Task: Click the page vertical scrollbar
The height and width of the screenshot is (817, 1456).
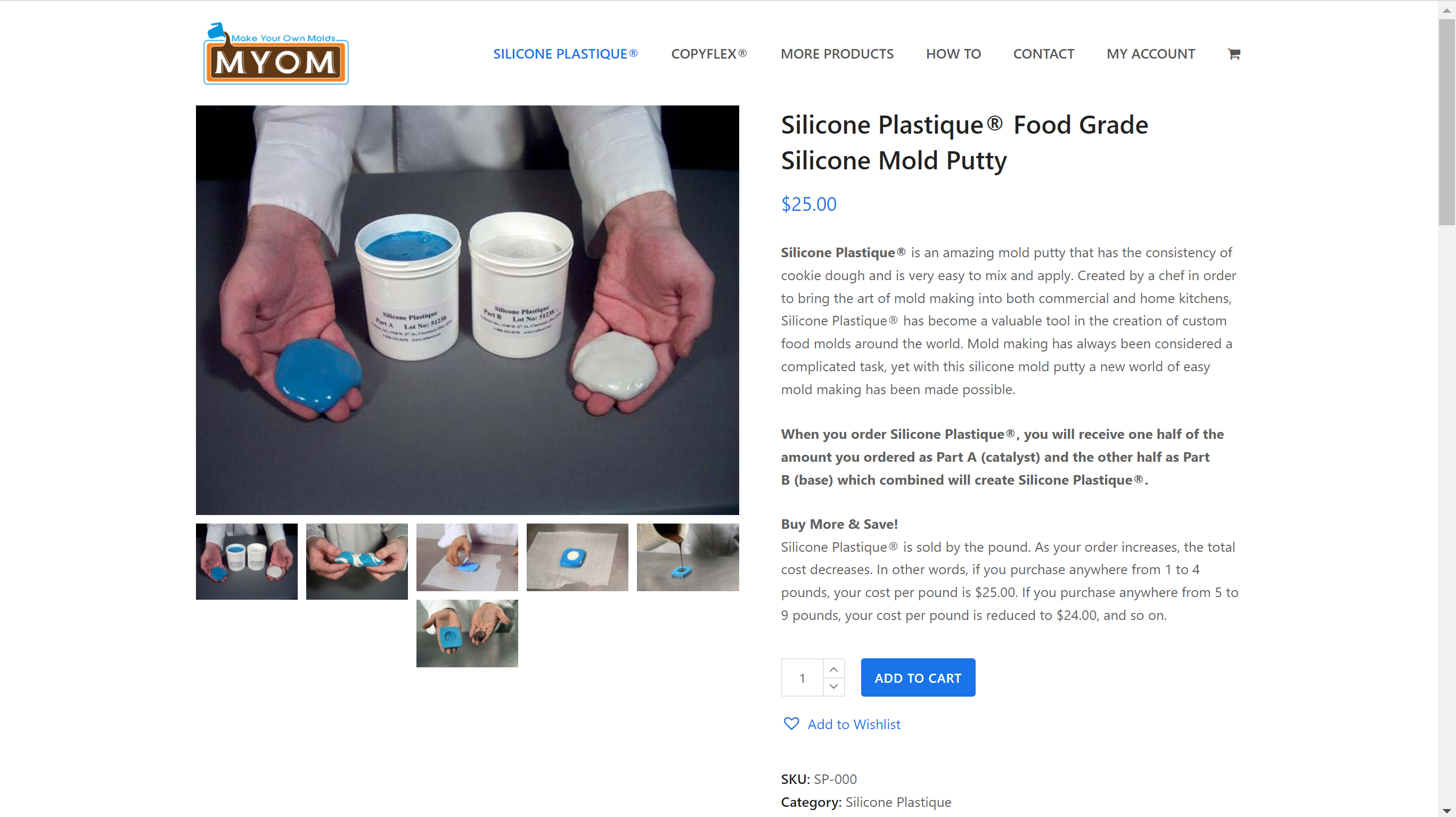Action: [x=1446, y=408]
